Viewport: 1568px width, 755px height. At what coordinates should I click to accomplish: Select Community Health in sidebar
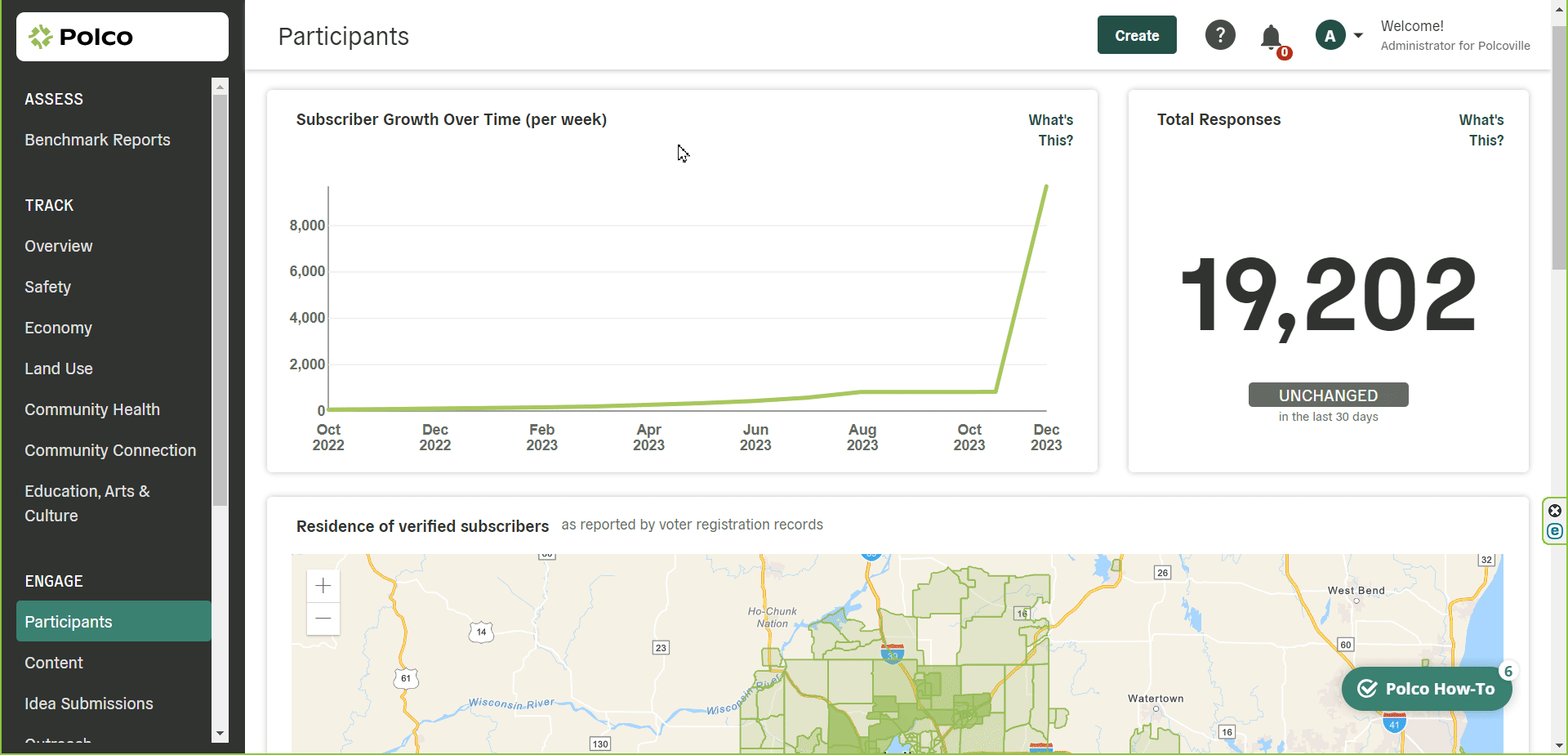click(x=92, y=409)
